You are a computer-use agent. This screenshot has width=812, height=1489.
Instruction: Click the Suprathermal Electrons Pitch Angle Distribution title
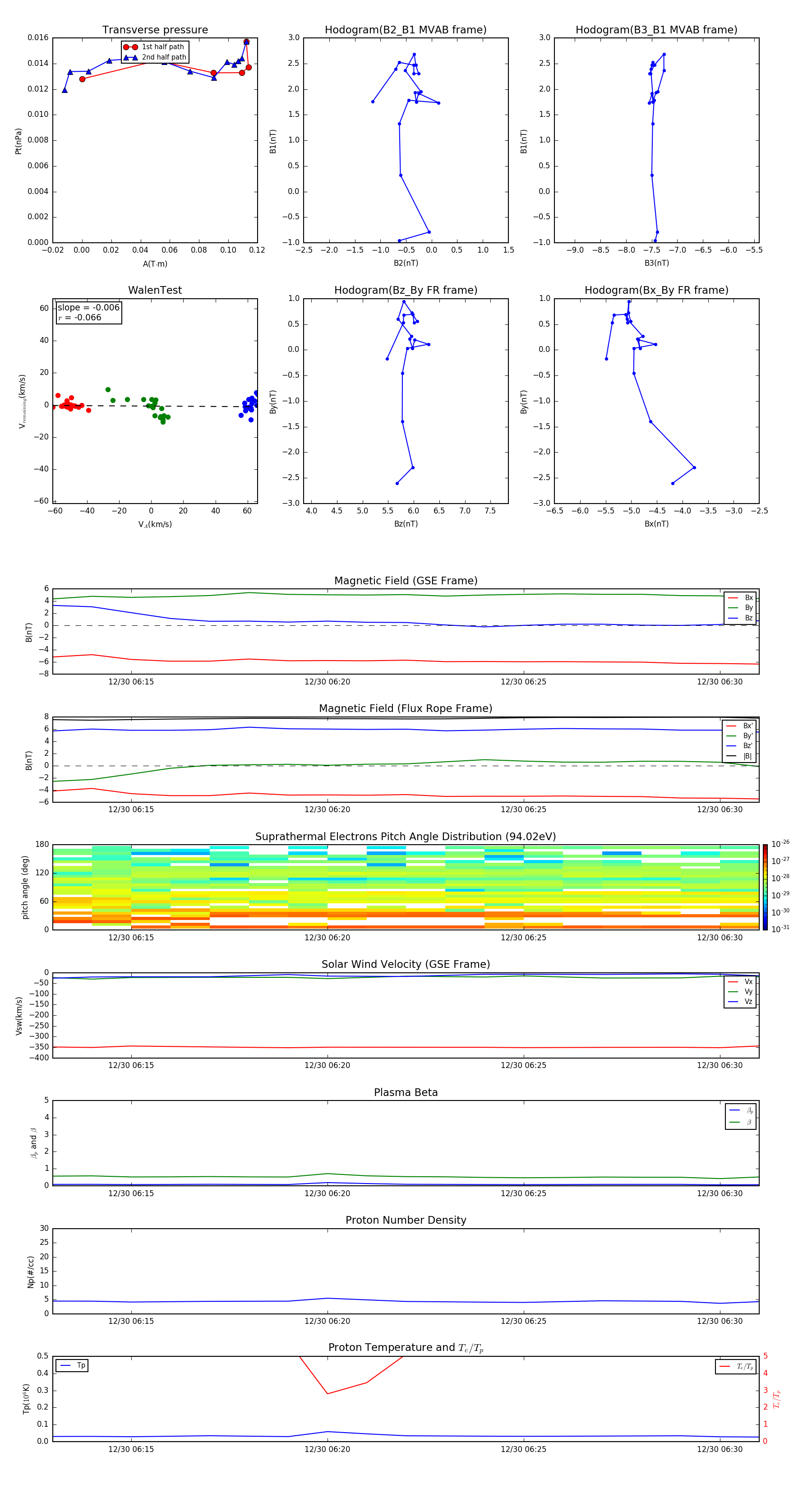(x=406, y=837)
